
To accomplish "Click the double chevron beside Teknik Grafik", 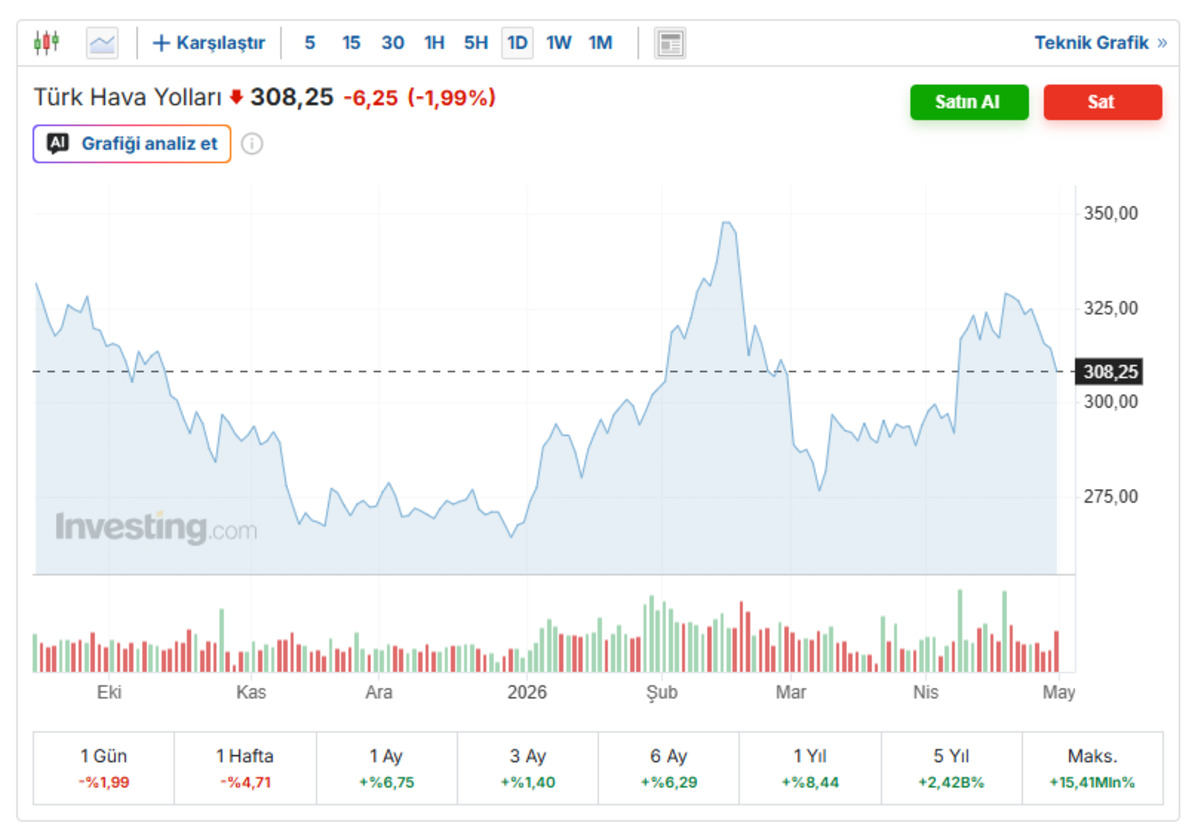I will tap(1162, 43).
